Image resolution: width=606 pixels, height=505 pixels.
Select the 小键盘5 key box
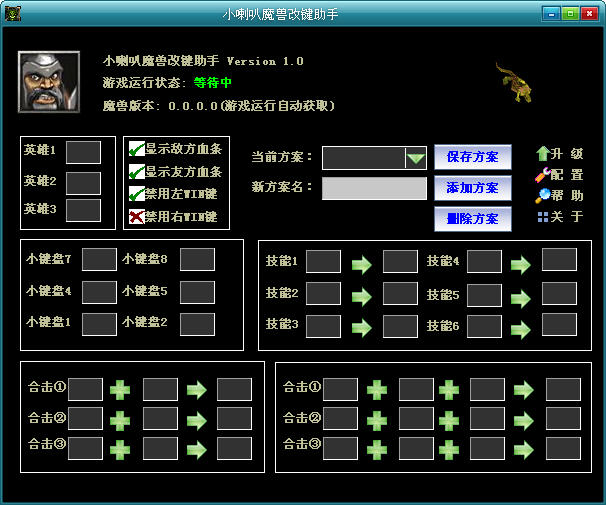click(197, 292)
